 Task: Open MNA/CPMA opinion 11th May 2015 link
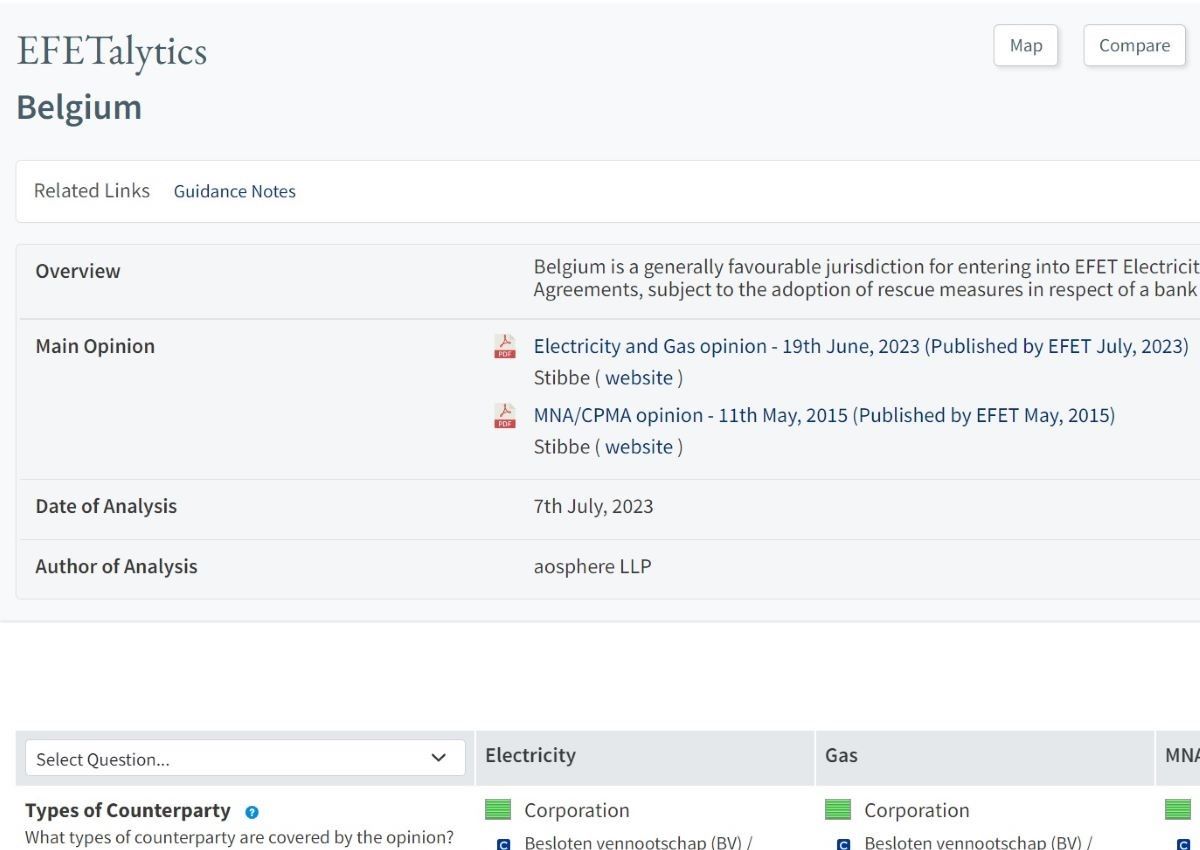click(x=823, y=415)
